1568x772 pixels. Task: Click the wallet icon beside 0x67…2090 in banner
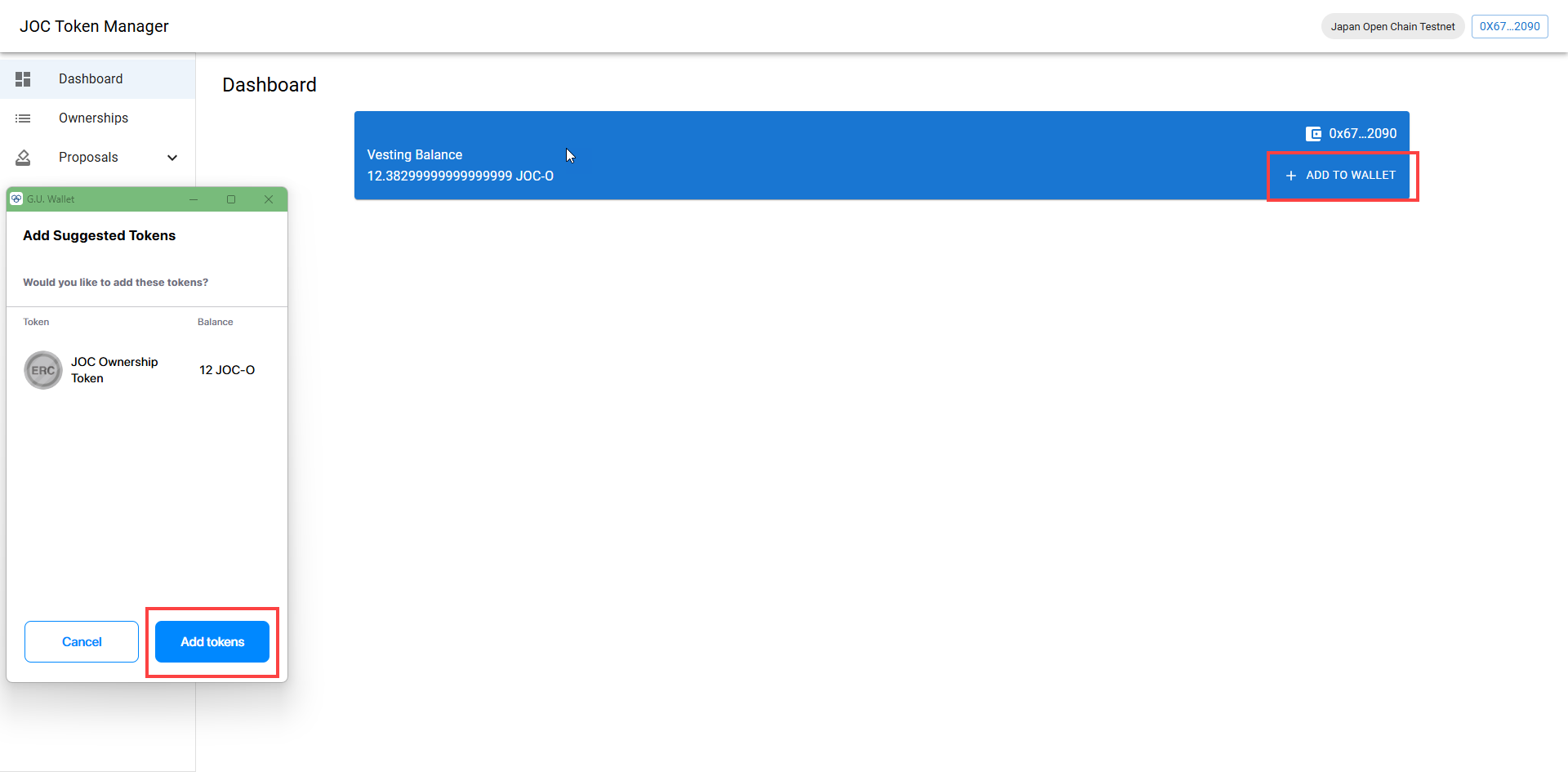[1313, 134]
